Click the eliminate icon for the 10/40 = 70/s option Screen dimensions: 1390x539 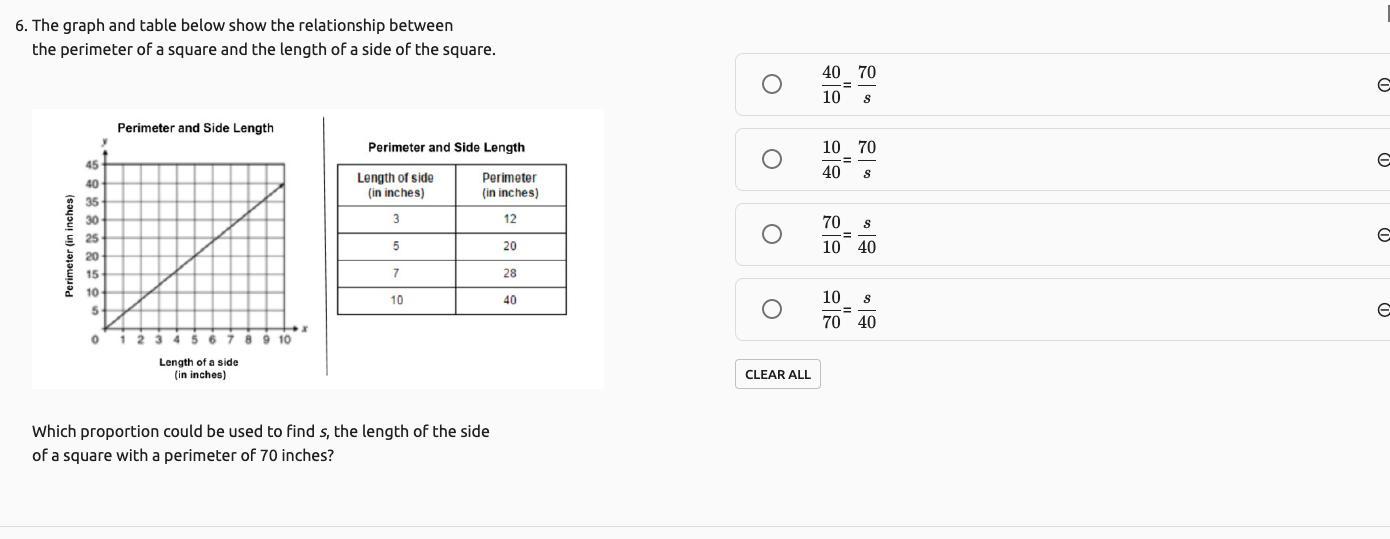coord(1383,160)
